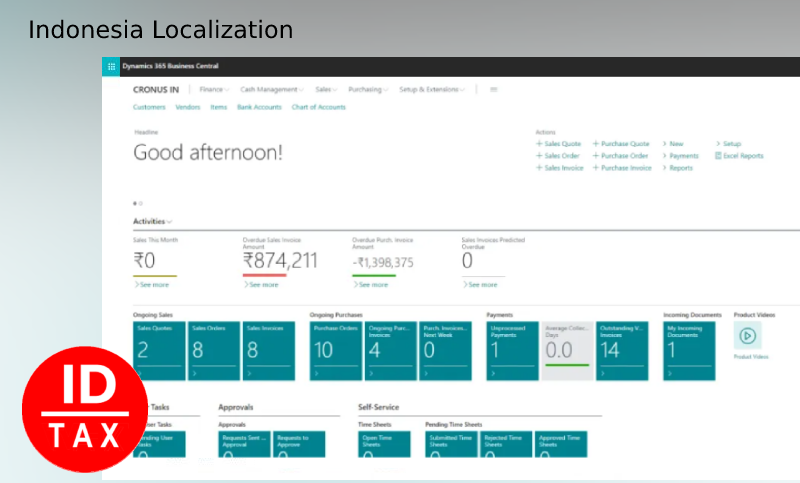The width and height of the screenshot is (800, 483).
Task: Expand the New actions group
Action: [673, 144]
